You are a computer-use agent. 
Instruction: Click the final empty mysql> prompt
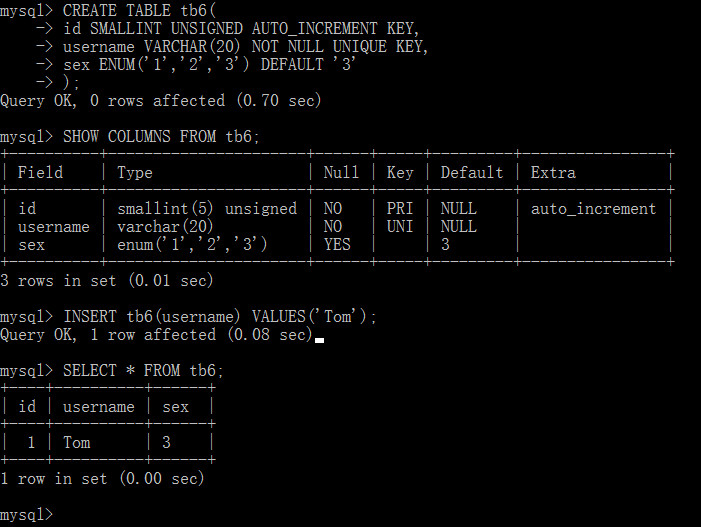coord(26,515)
